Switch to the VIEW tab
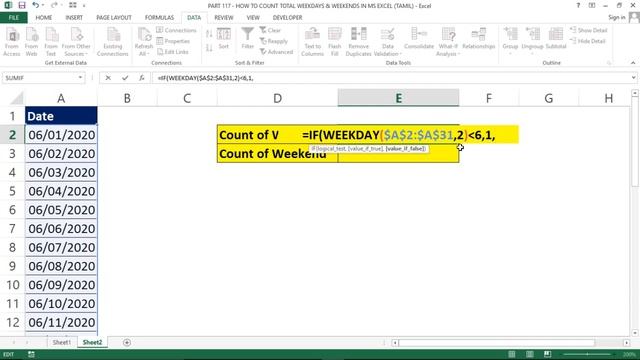The height and width of the screenshot is (360, 640). tap(253, 18)
